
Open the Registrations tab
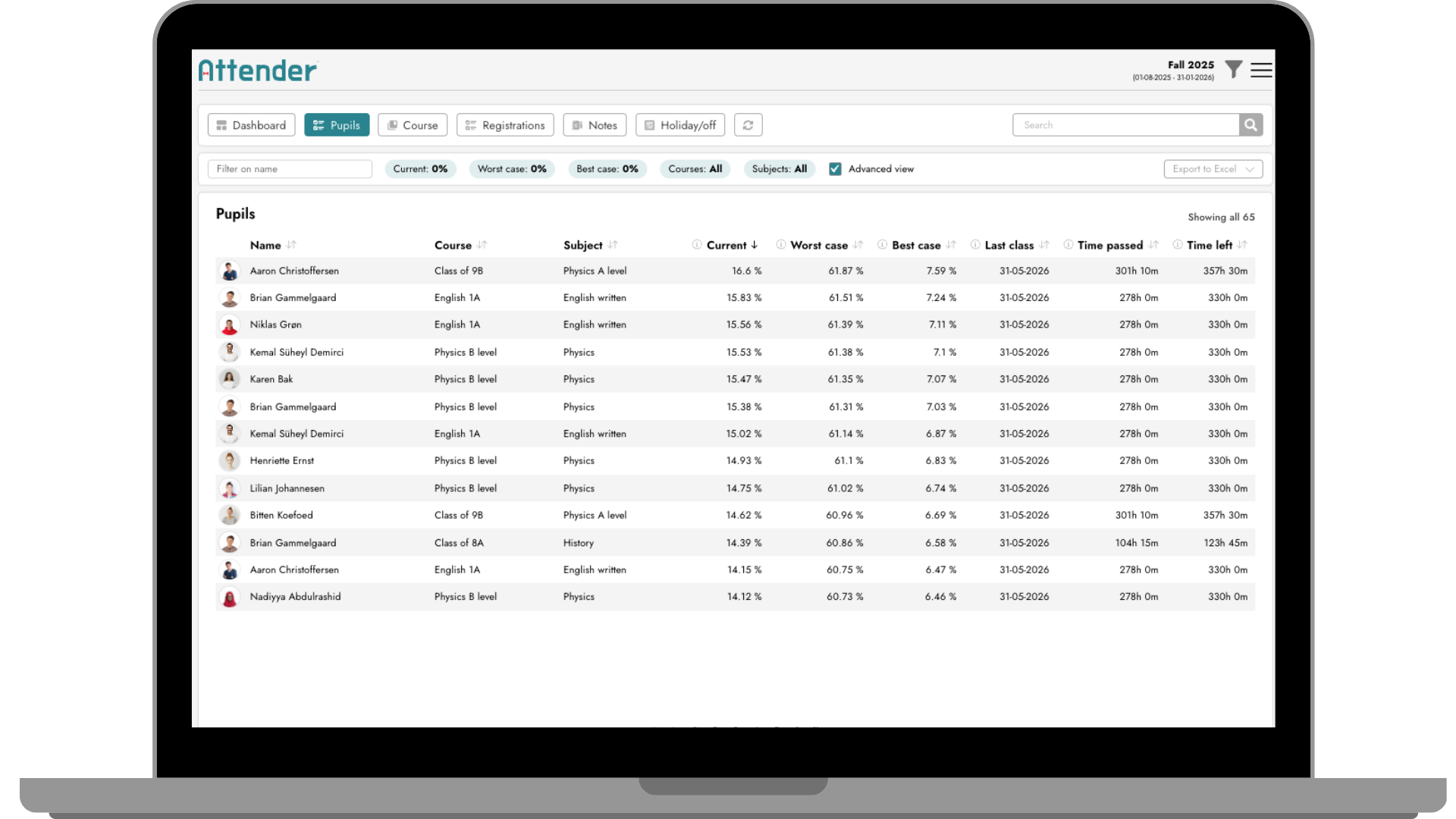(505, 125)
